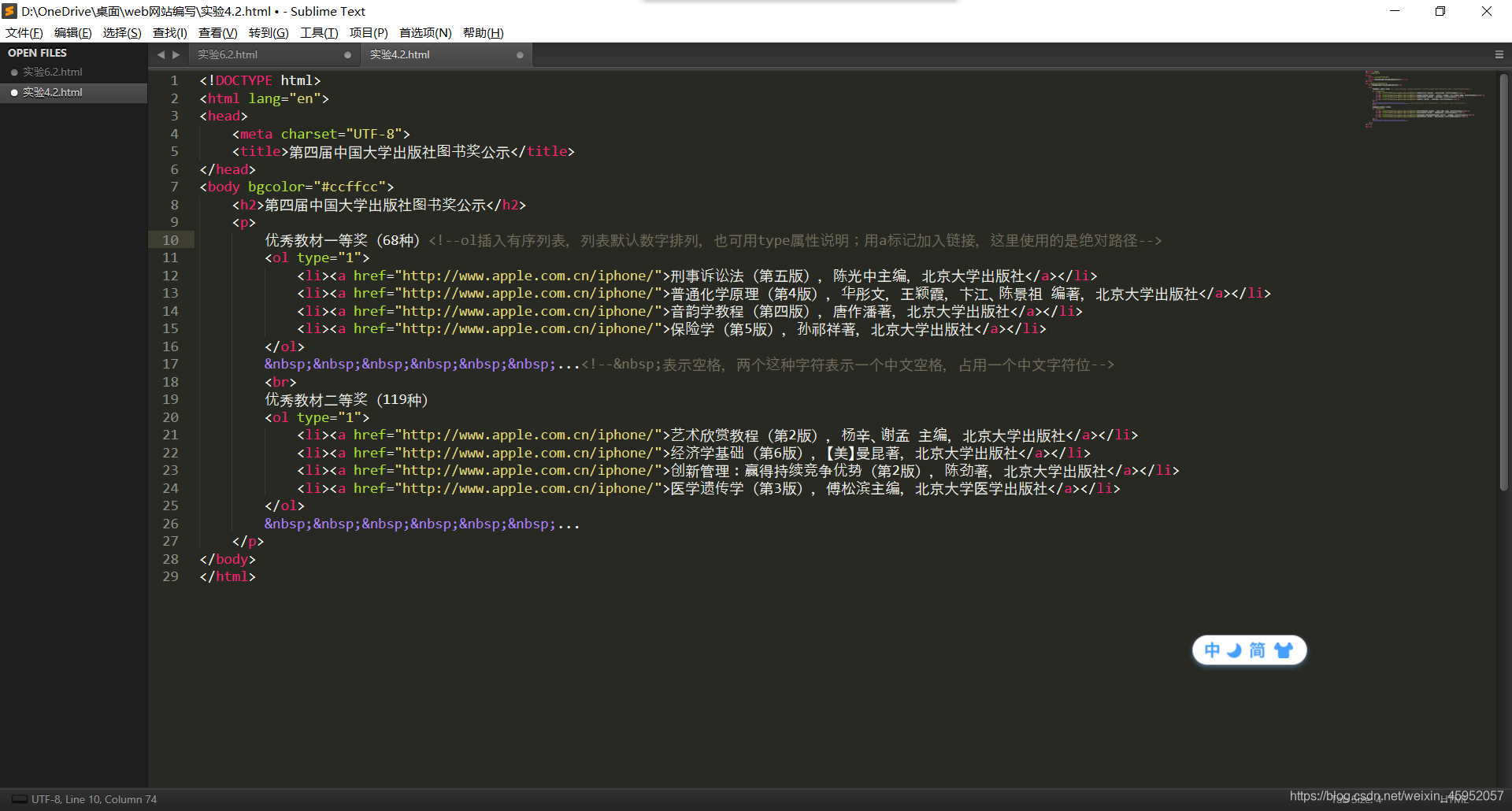Toggle the side bar from status bar icon
Viewport: 1512px width, 811px height.
click(x=20, y=799)
